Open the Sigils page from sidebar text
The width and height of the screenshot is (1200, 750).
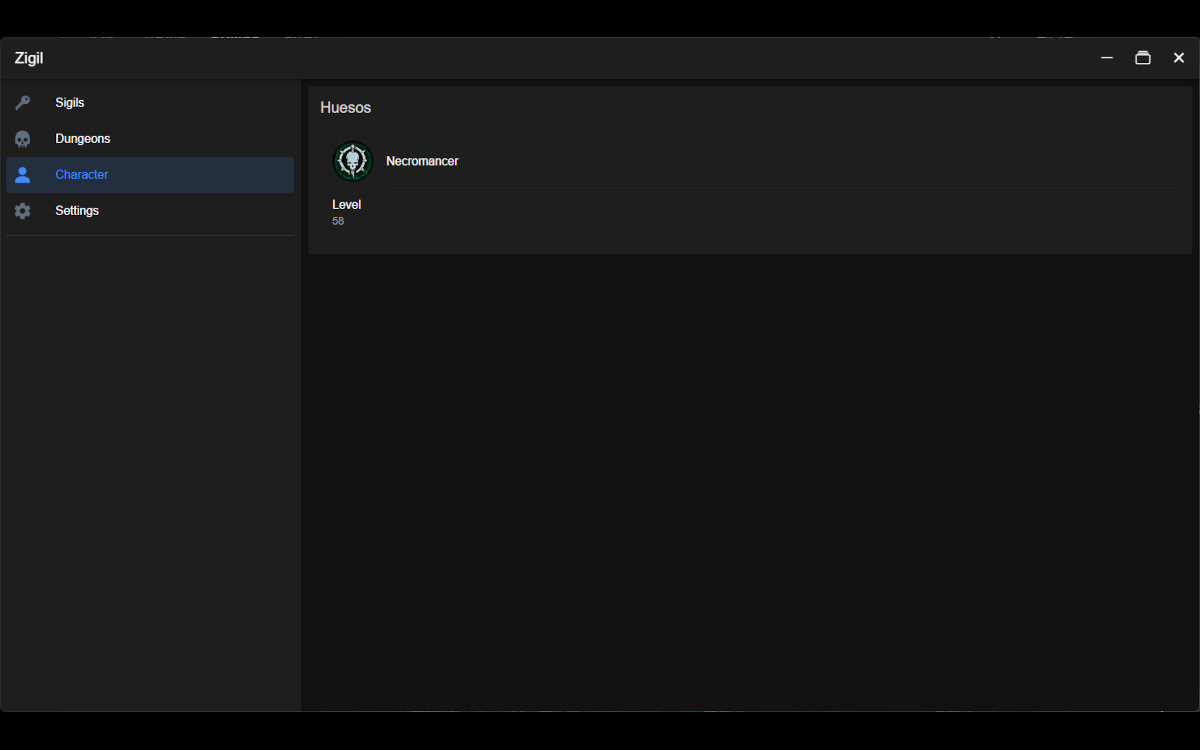(70, 103)
